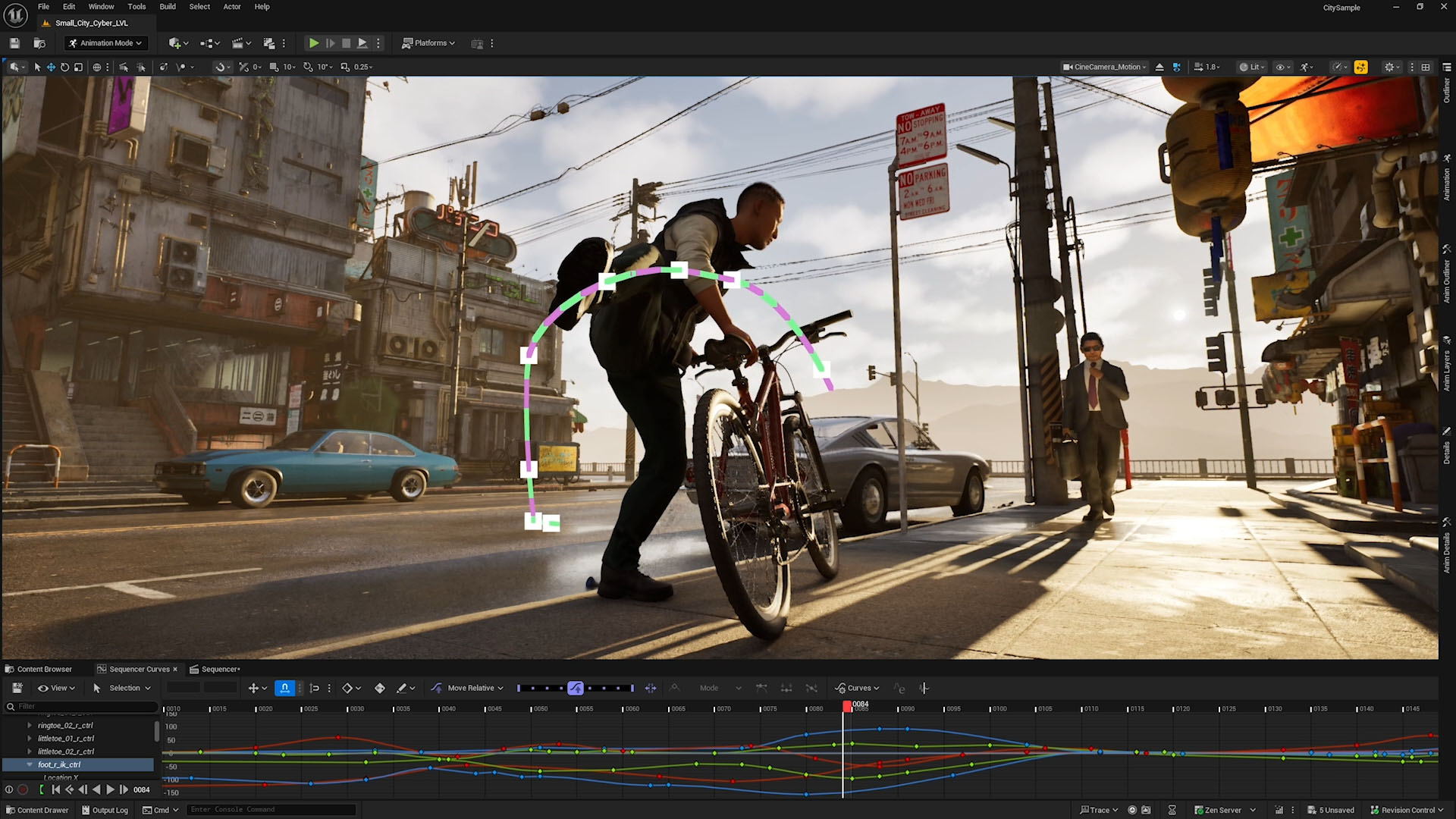Click the green Play in Editor button

point(313,43)
